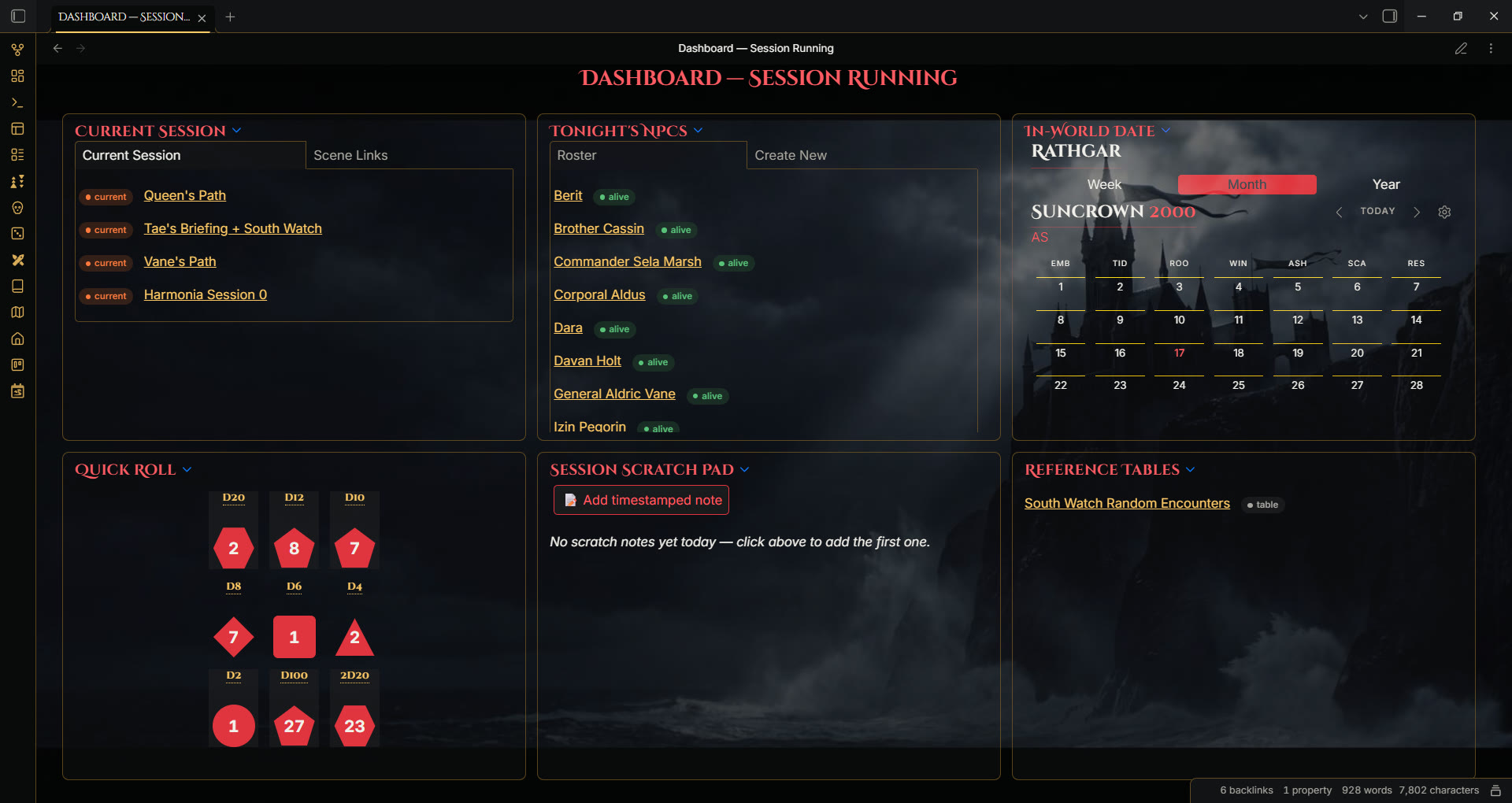Select day 28 on the calendar

click(1416, 385)
